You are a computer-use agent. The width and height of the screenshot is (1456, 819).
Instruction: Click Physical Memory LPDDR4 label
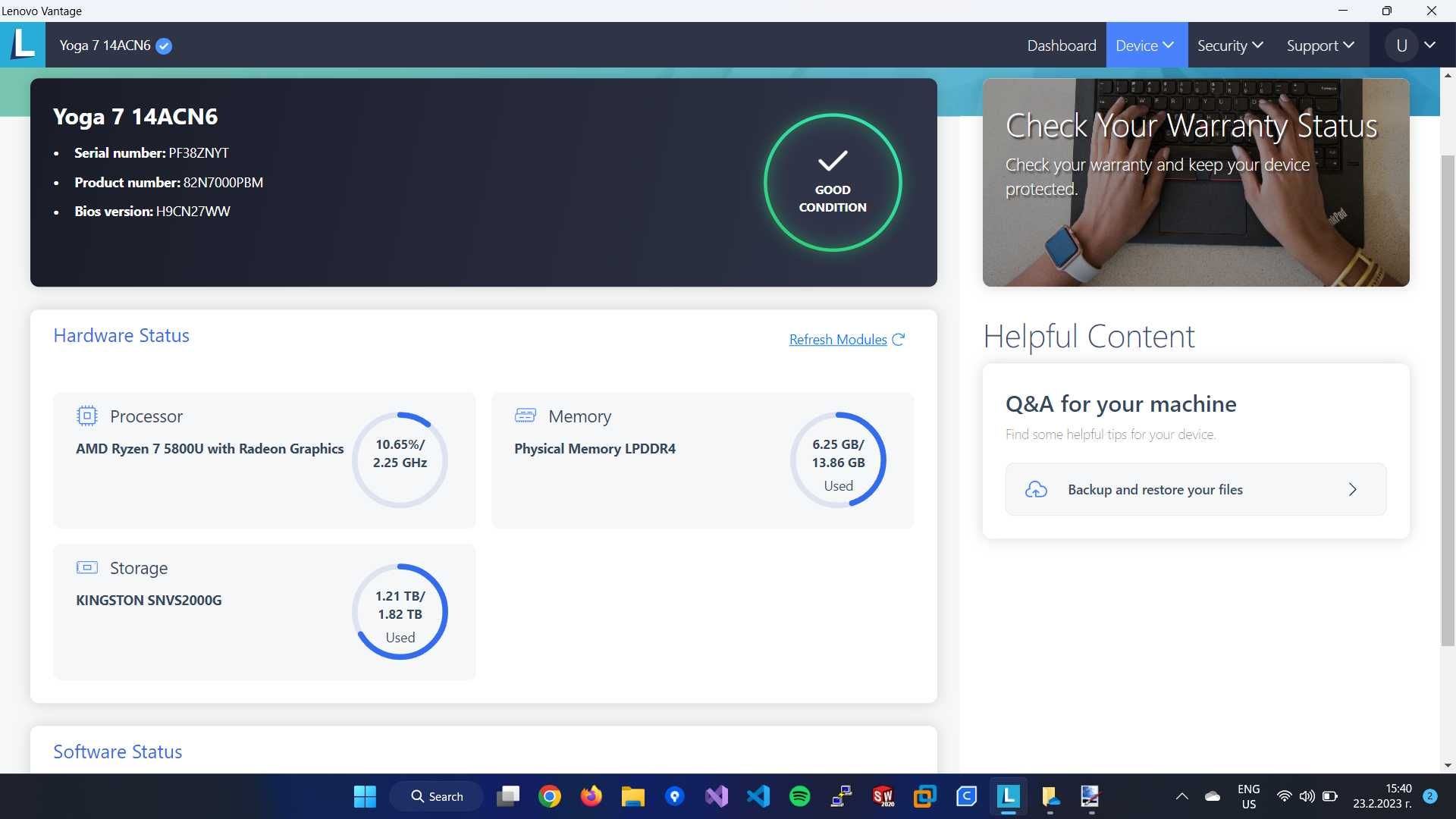(595, 449)
